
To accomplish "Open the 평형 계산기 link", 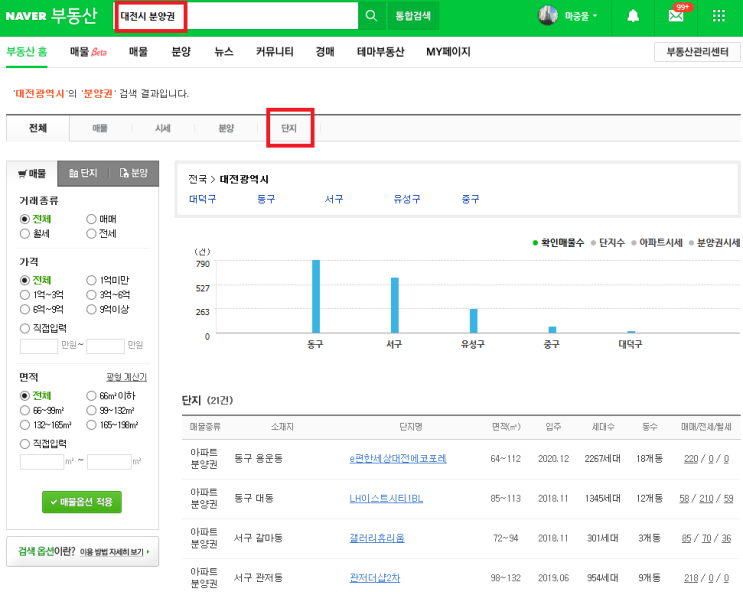I will point(127,377).
